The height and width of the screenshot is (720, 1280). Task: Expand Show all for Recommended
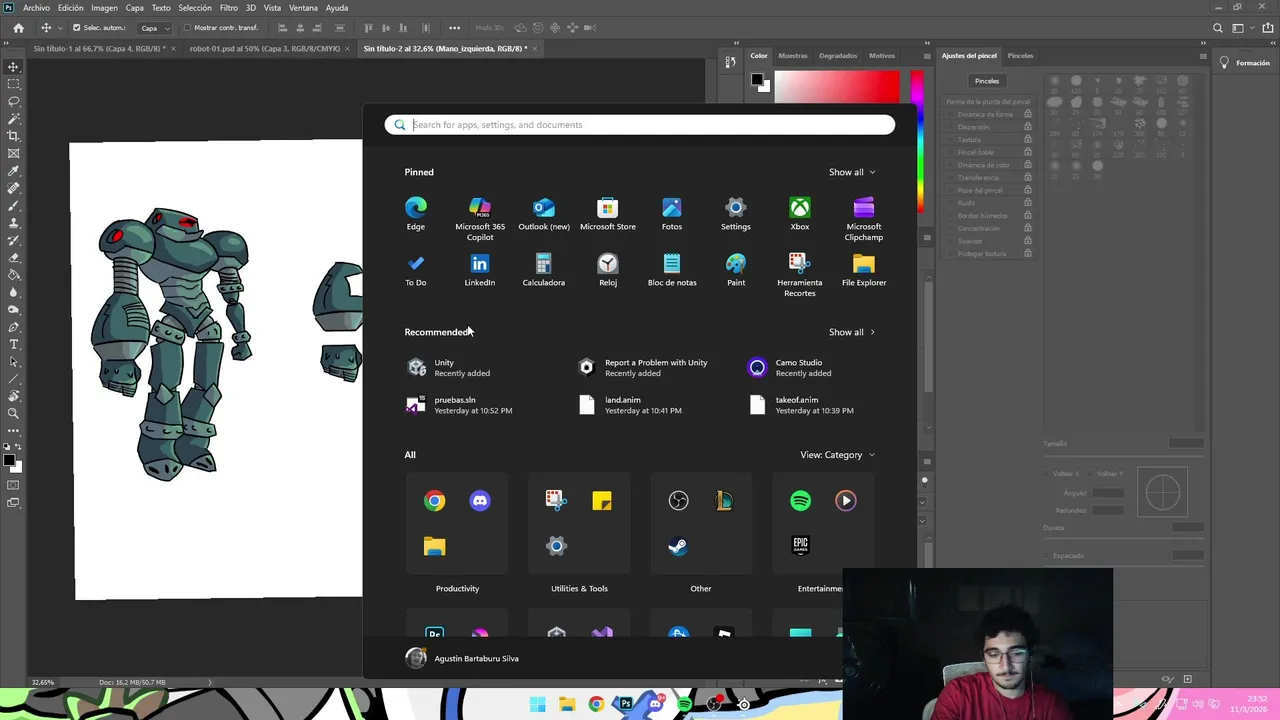point(852,332)
